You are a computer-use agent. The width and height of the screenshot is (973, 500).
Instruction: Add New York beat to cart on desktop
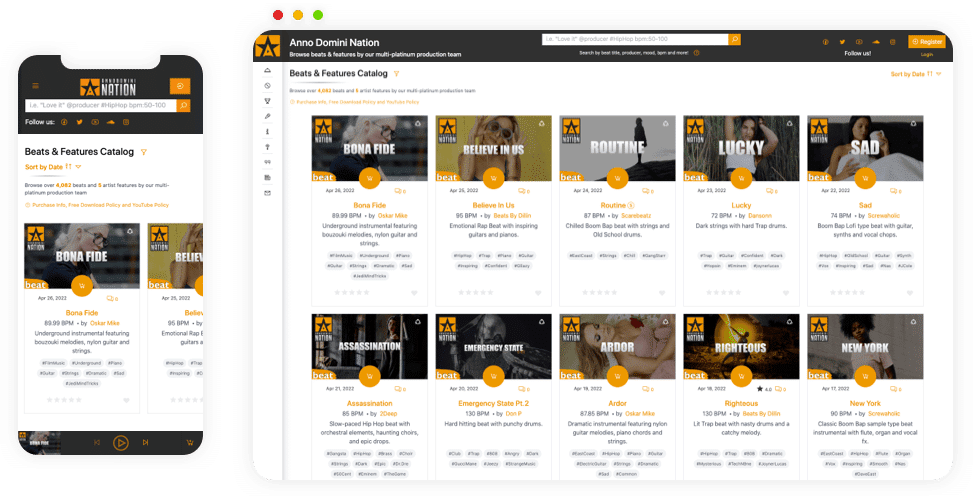tap(865, 376)
